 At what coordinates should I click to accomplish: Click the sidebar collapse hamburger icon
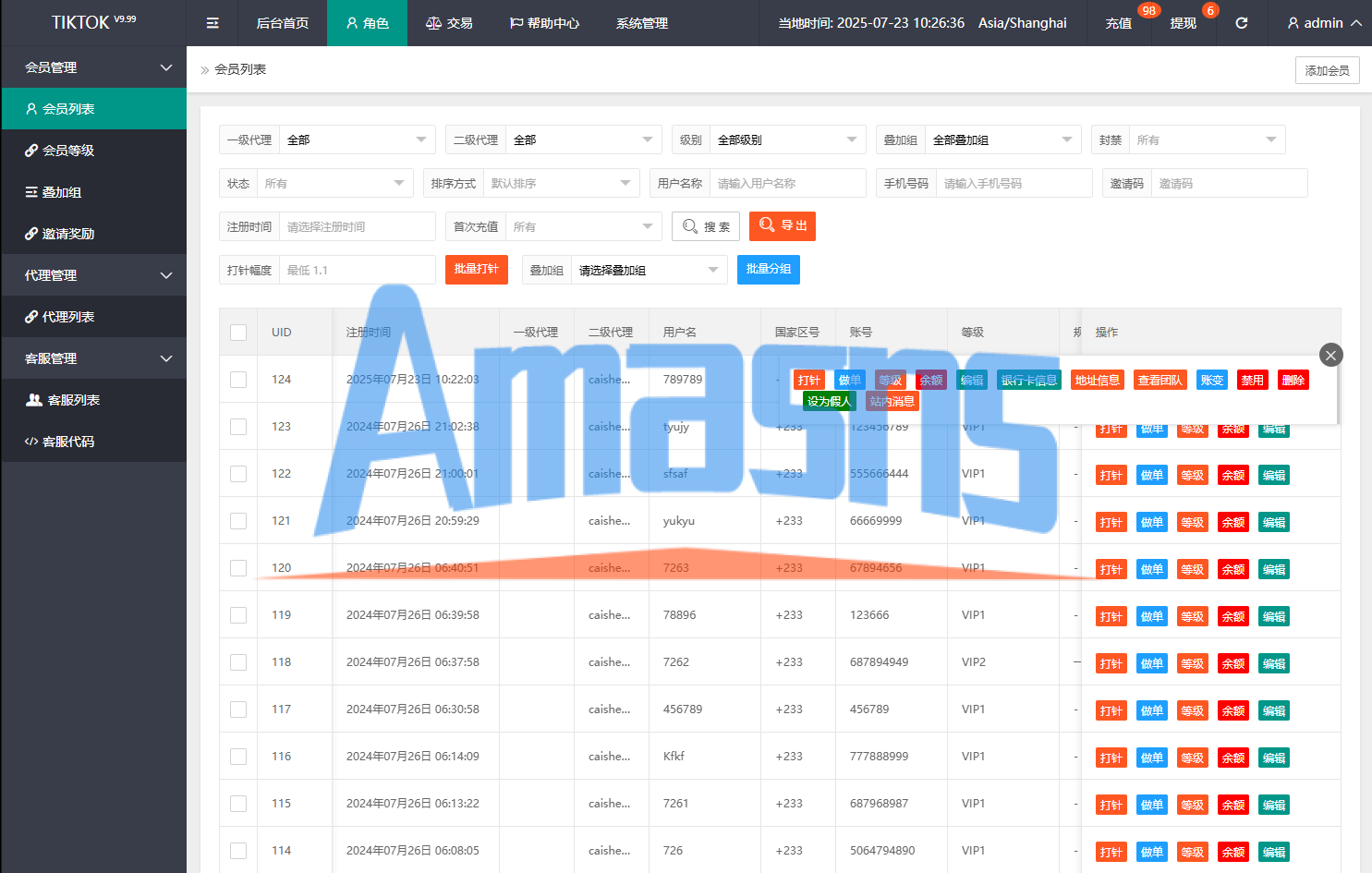point(212,23)
